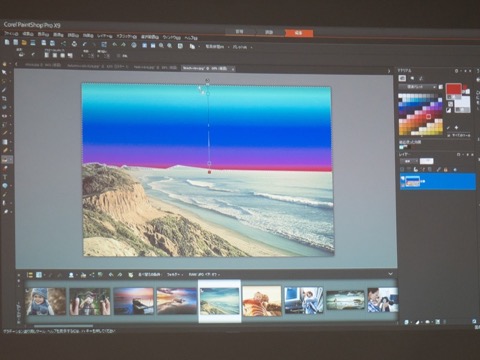
Task: Click the white background material swatch
Action: point(462,102)
